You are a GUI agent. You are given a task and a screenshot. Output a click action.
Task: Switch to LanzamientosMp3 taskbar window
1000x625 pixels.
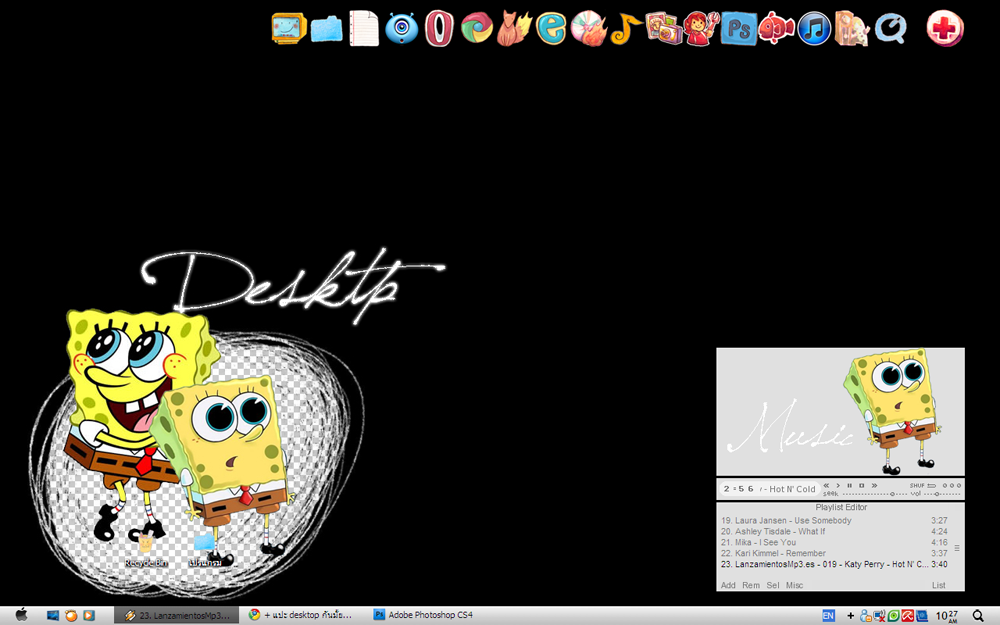(177, 615)
